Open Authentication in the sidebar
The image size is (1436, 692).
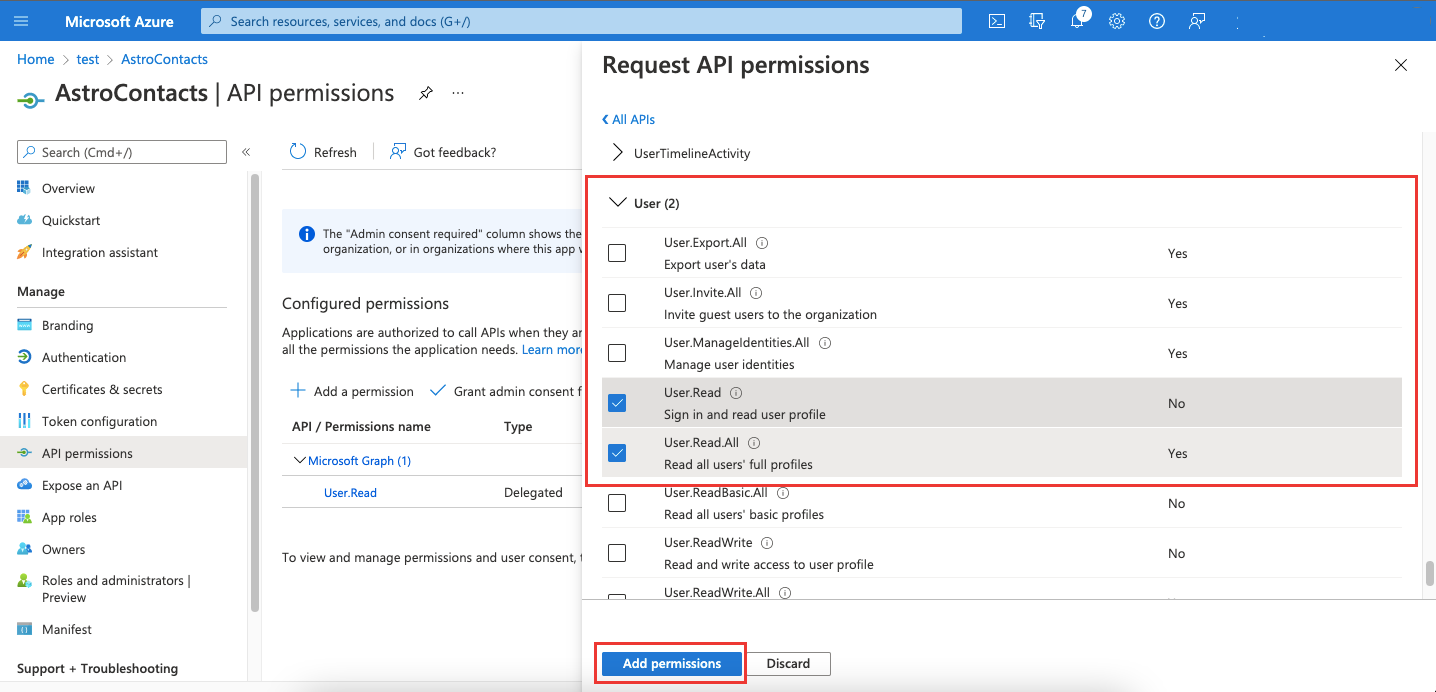click(x=84, y=357)
